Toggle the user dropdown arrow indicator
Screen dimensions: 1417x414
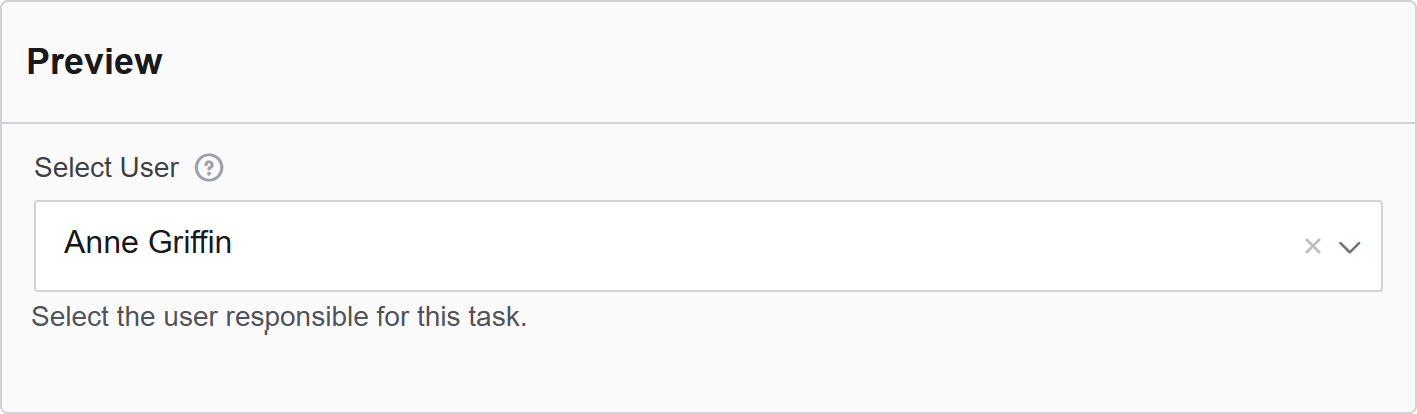coord(1350,247)
